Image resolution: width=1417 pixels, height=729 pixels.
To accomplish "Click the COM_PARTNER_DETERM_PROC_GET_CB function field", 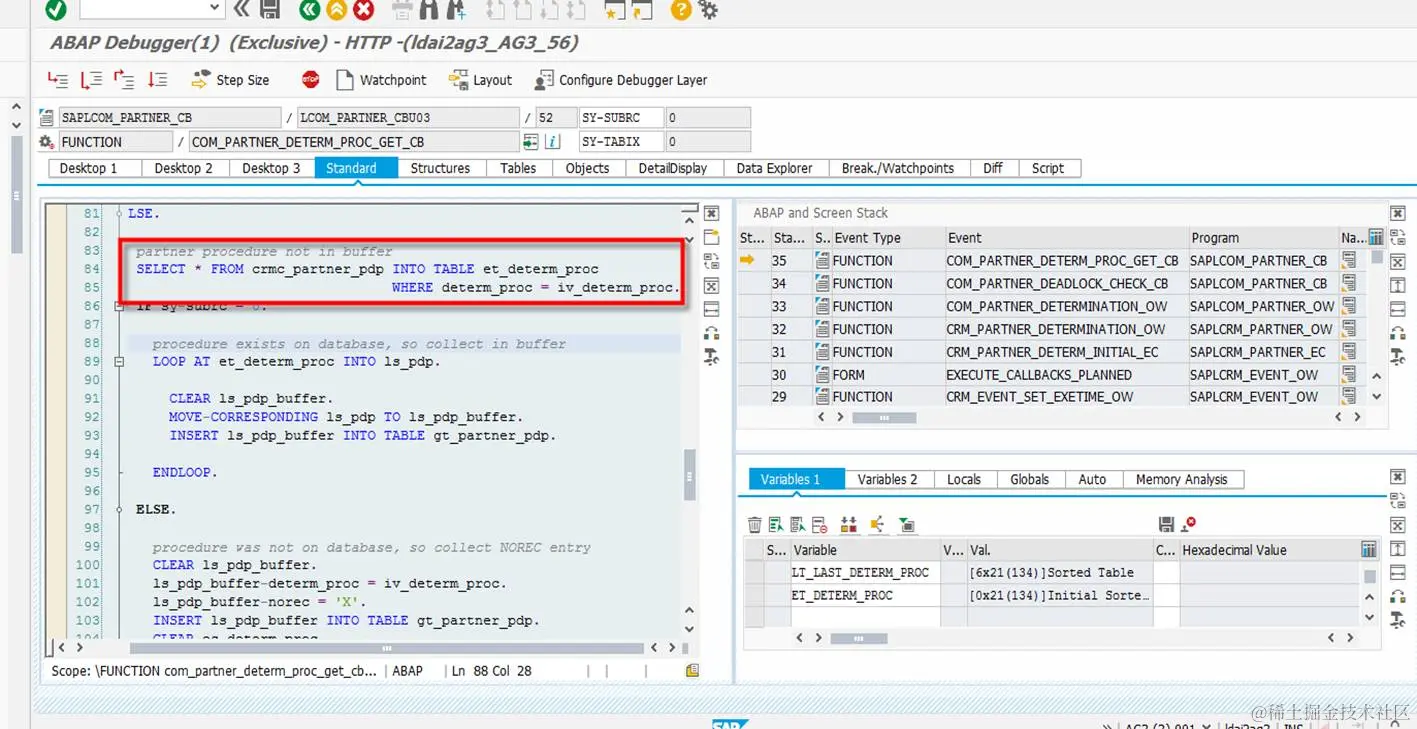I will (354, 142).
